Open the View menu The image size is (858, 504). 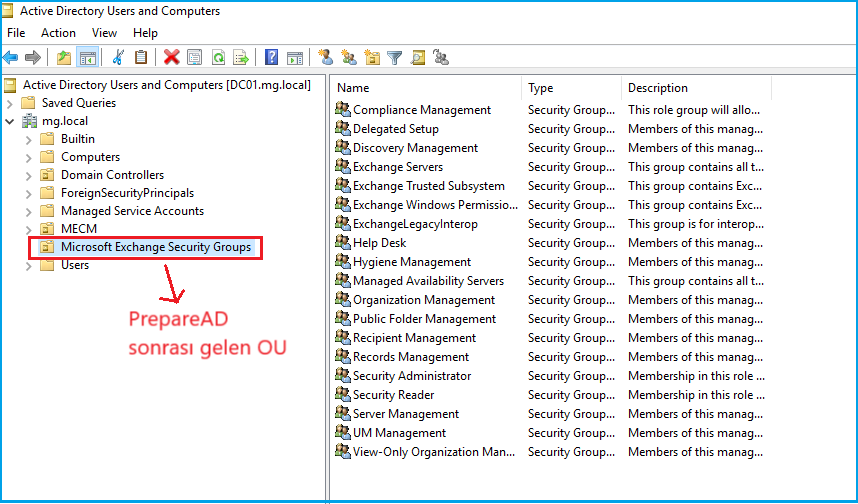104,33
